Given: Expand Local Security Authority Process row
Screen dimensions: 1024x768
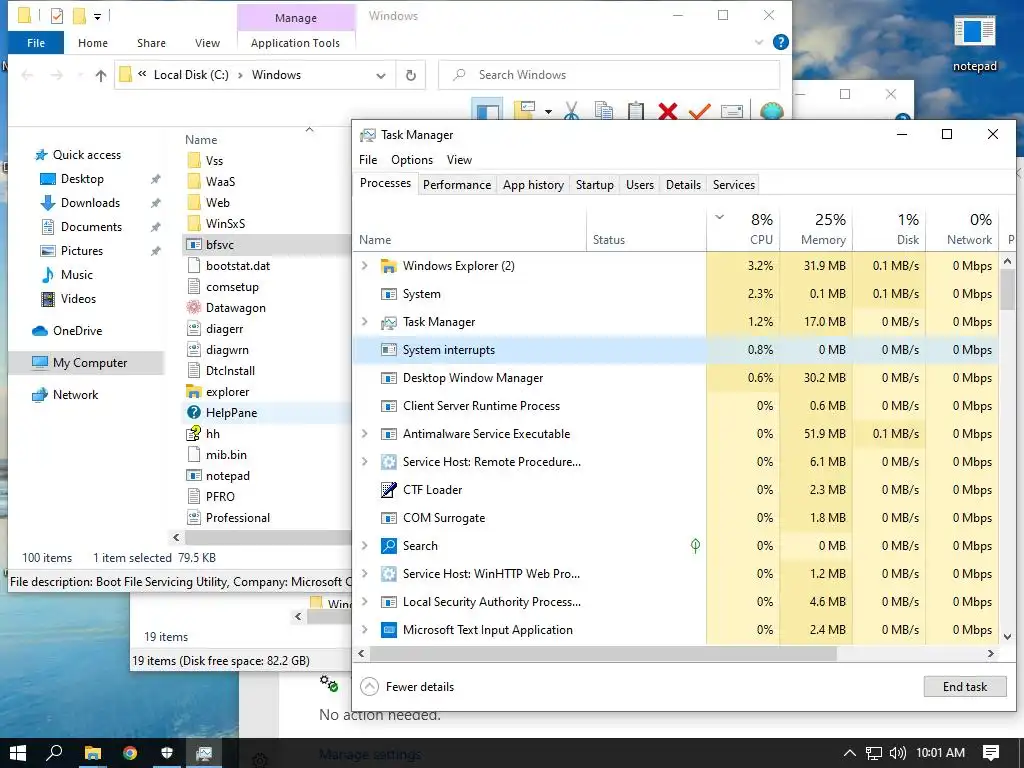Looking at the screenshot, I should pos(365,602).
